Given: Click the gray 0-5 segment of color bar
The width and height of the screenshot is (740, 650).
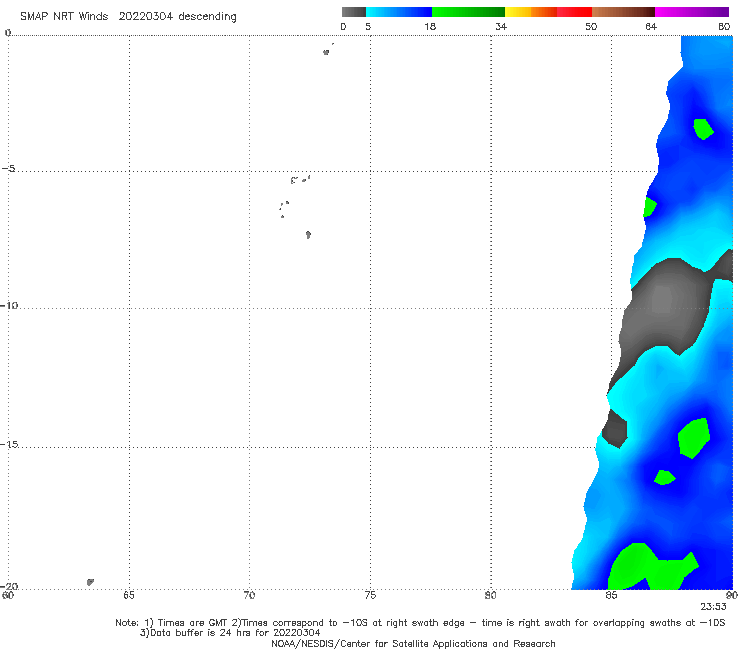Looking at the screenshot, I should click(x=354, y=12).
